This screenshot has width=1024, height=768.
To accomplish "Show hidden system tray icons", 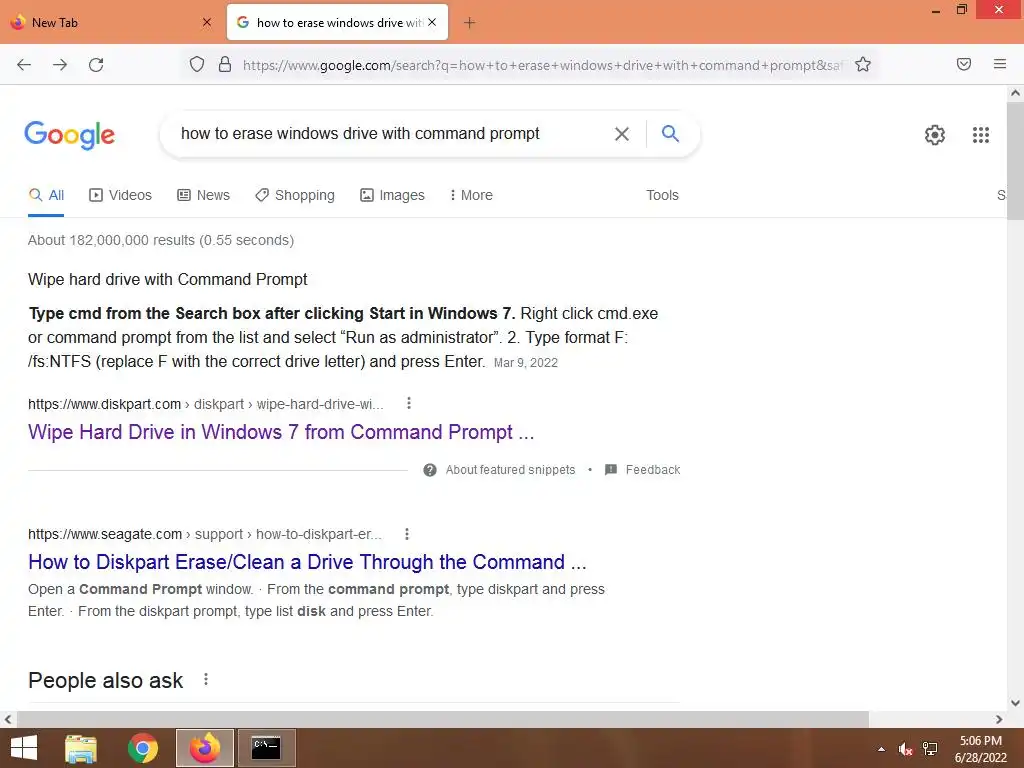I will click(881, 749).
